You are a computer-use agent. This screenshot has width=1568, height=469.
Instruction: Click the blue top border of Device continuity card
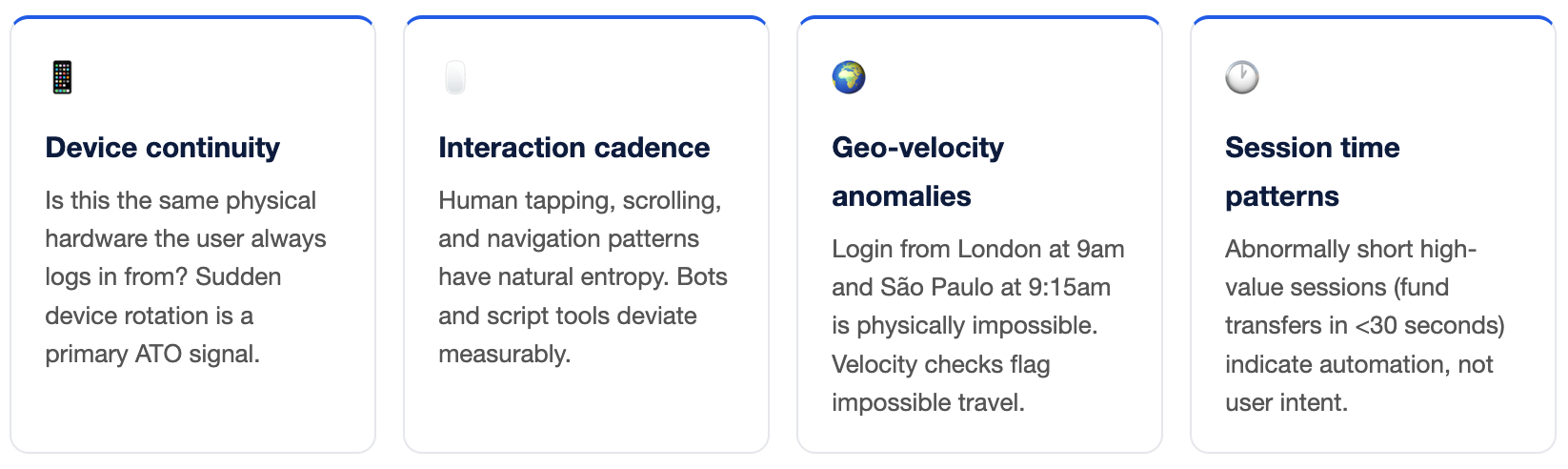click(192, 17)
